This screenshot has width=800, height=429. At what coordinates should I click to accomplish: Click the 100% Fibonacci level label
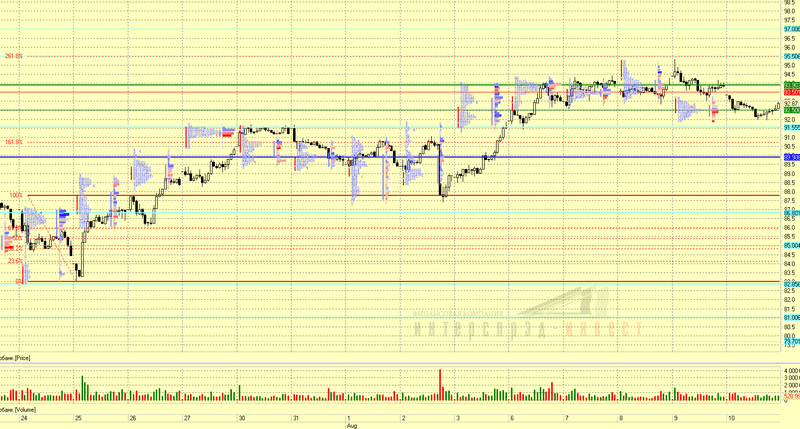click(16, 195)
